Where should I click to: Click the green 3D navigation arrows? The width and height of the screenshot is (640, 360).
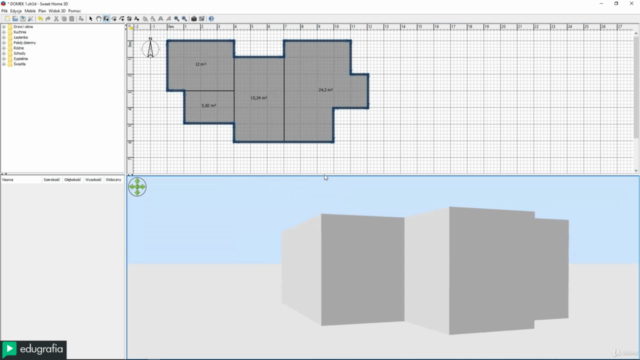[x=137, y=187]
